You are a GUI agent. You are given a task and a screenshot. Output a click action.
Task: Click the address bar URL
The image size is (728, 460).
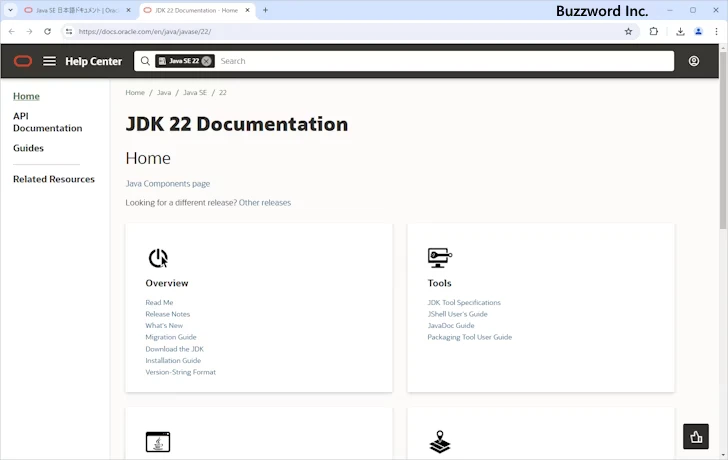click(145, 32)
